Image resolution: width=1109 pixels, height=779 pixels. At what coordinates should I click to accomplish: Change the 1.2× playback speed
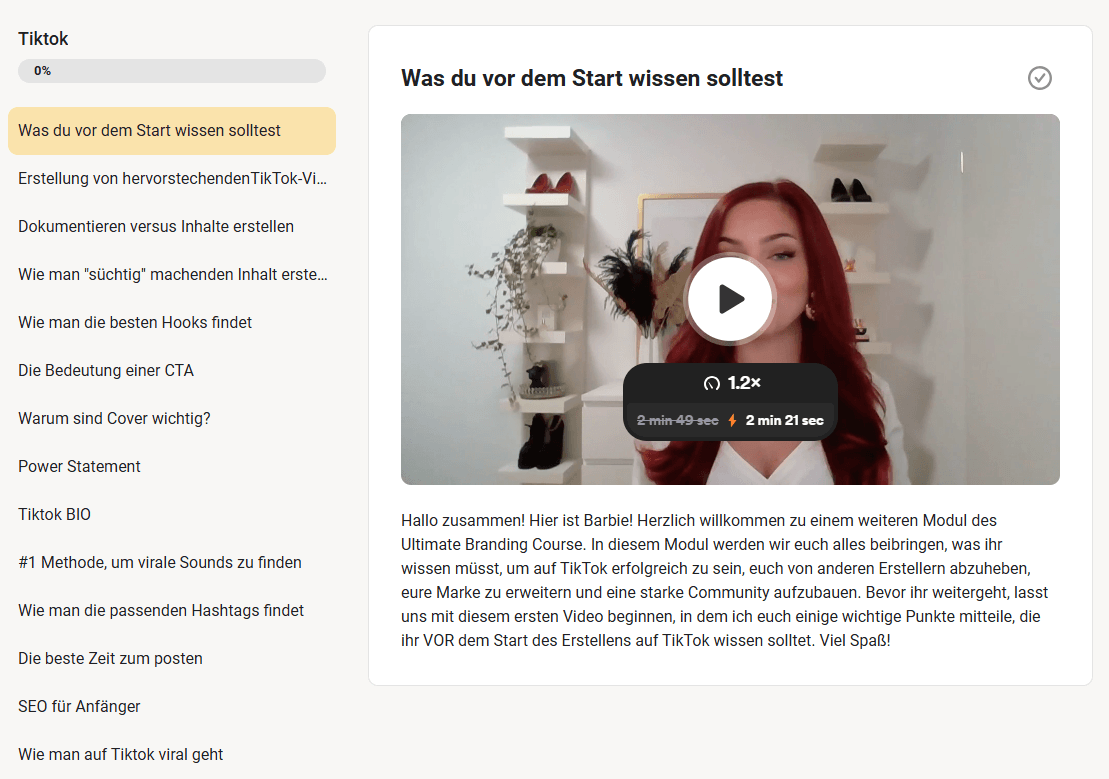[731, 383]
